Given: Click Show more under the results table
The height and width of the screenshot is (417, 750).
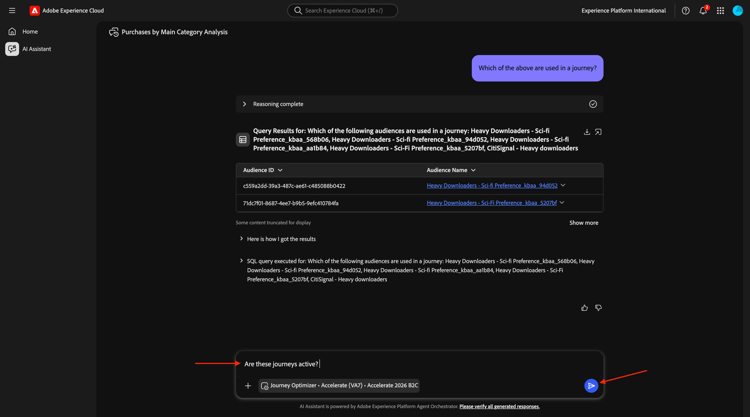Looking at the screenshot, I should click(584, 223).
